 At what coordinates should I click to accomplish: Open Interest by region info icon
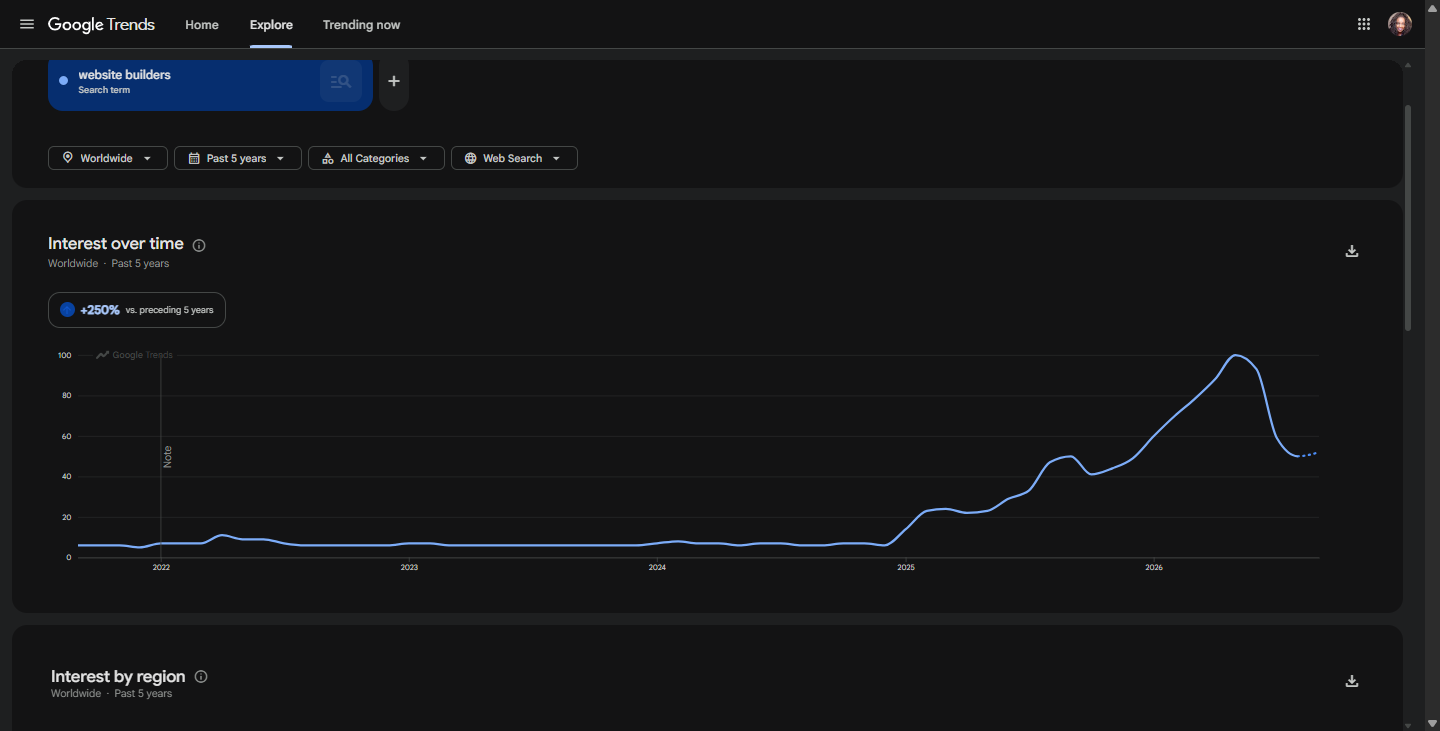pos(201,677)
